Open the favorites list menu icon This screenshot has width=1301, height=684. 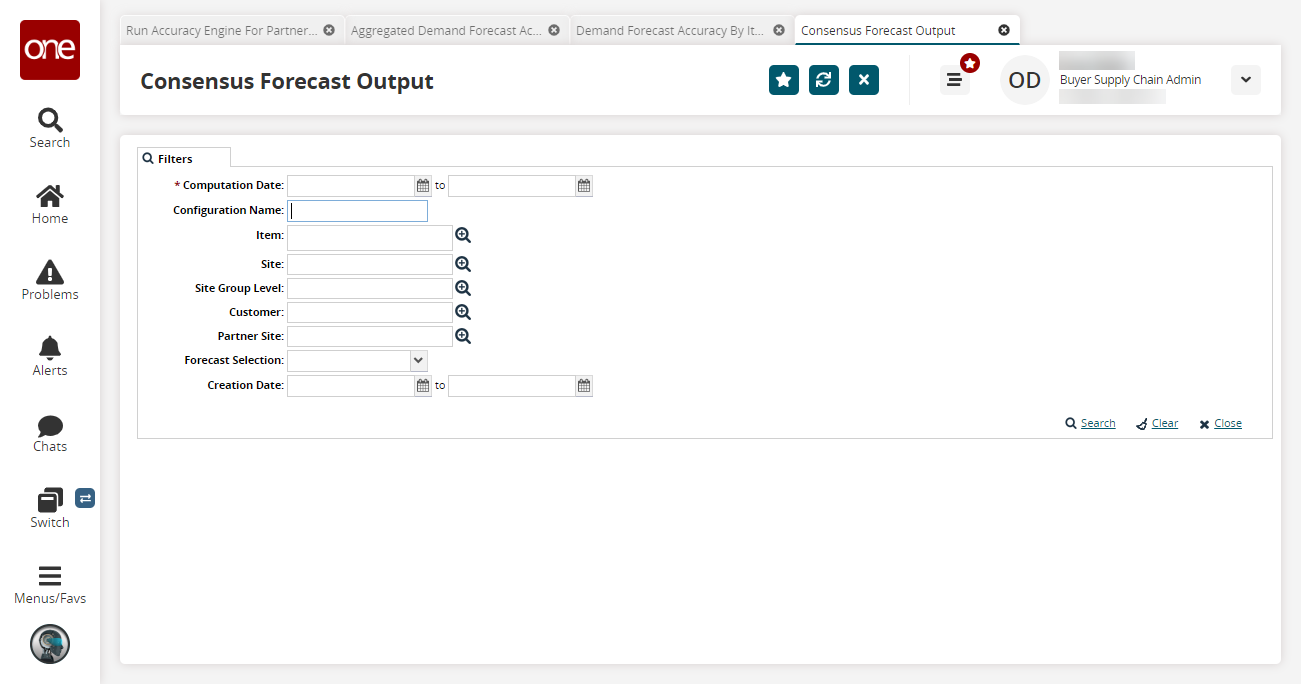(954, 80)
